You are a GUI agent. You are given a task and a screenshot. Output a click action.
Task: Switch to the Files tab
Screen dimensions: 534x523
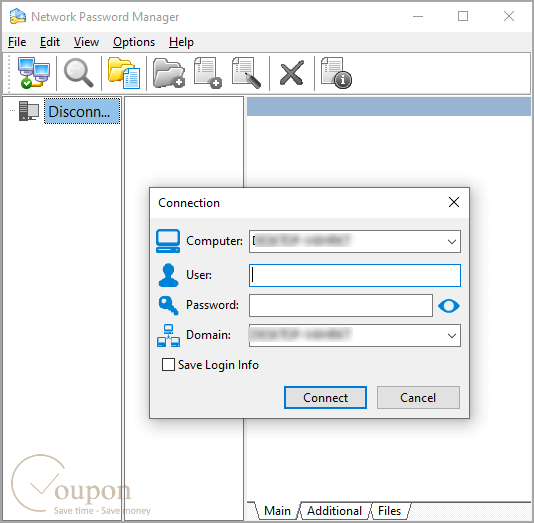coord(390,511)
